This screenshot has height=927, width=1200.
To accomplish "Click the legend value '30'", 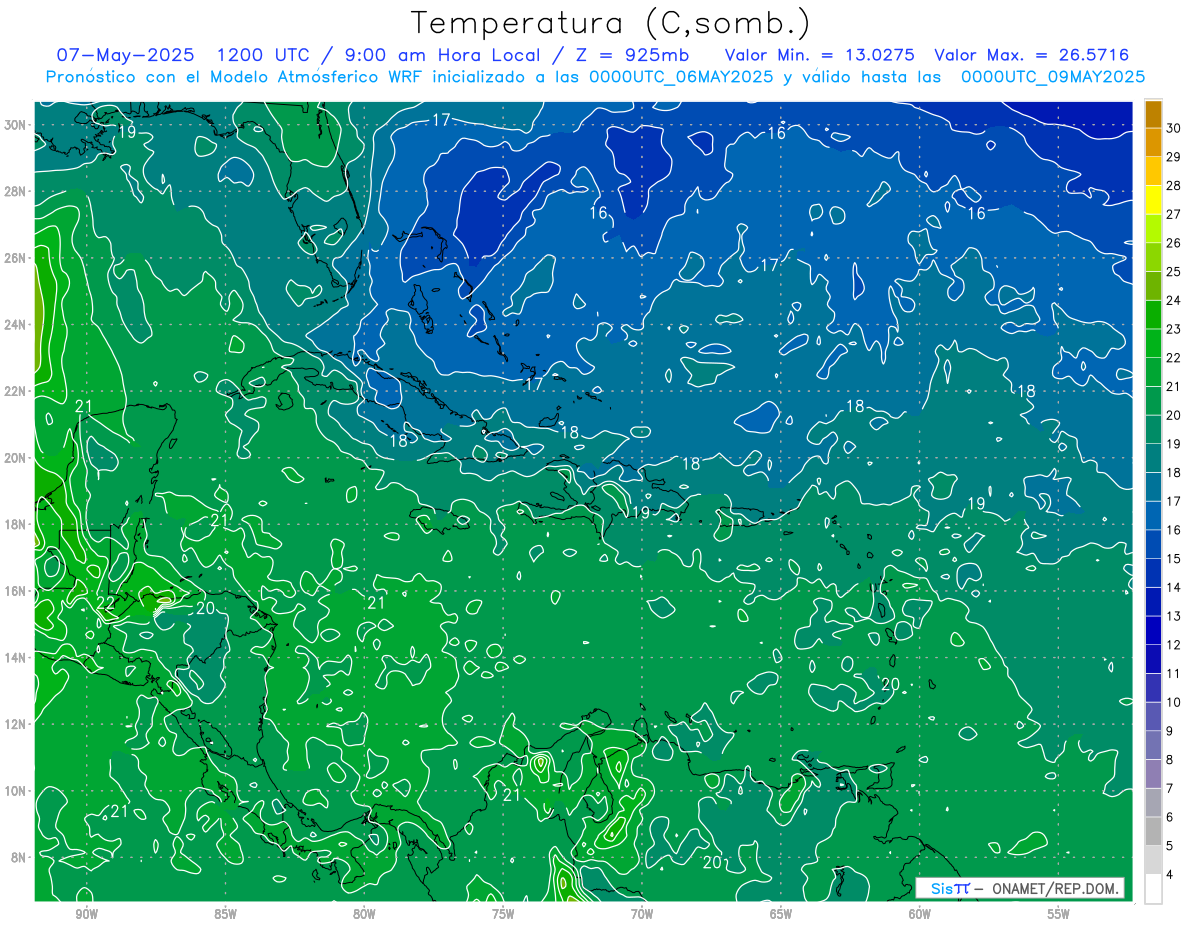I will (x=1174, y=127).
